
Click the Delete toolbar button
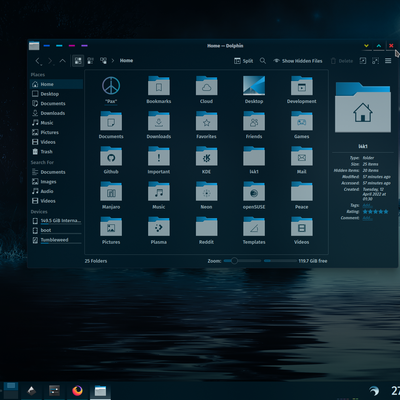(342, 61)
